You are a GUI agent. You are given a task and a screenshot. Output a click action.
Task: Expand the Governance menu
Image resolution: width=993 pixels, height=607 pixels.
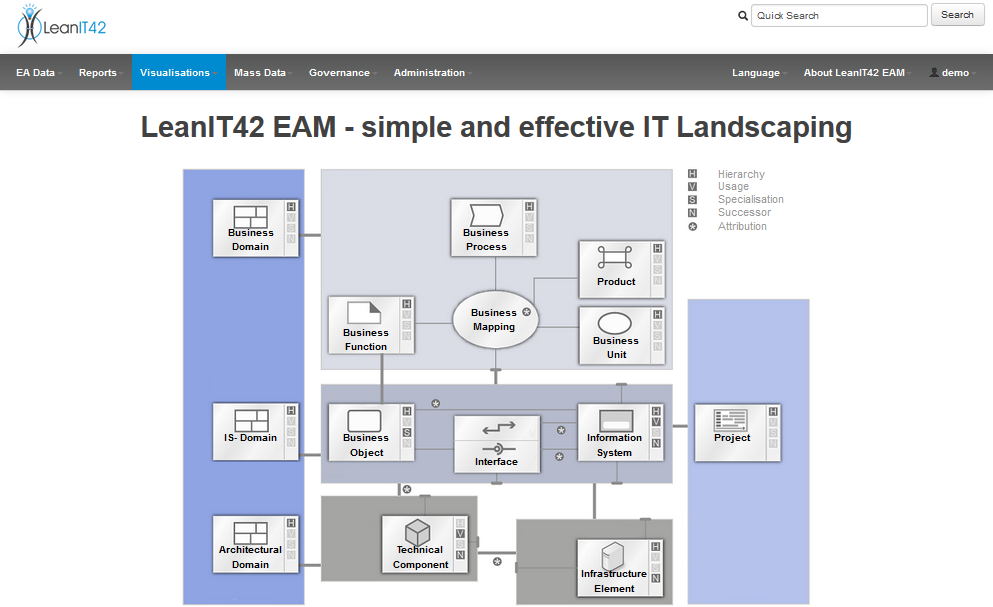pyautogui.click(x=340, y=72)
